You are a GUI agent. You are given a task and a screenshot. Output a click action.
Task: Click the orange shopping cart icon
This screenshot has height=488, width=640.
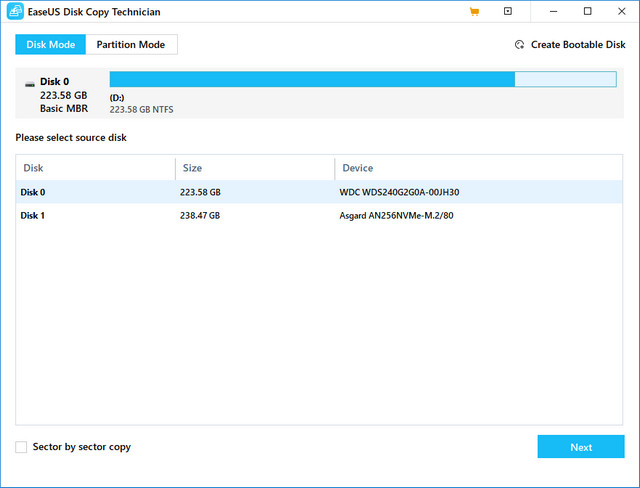click(x=473, y=12)
